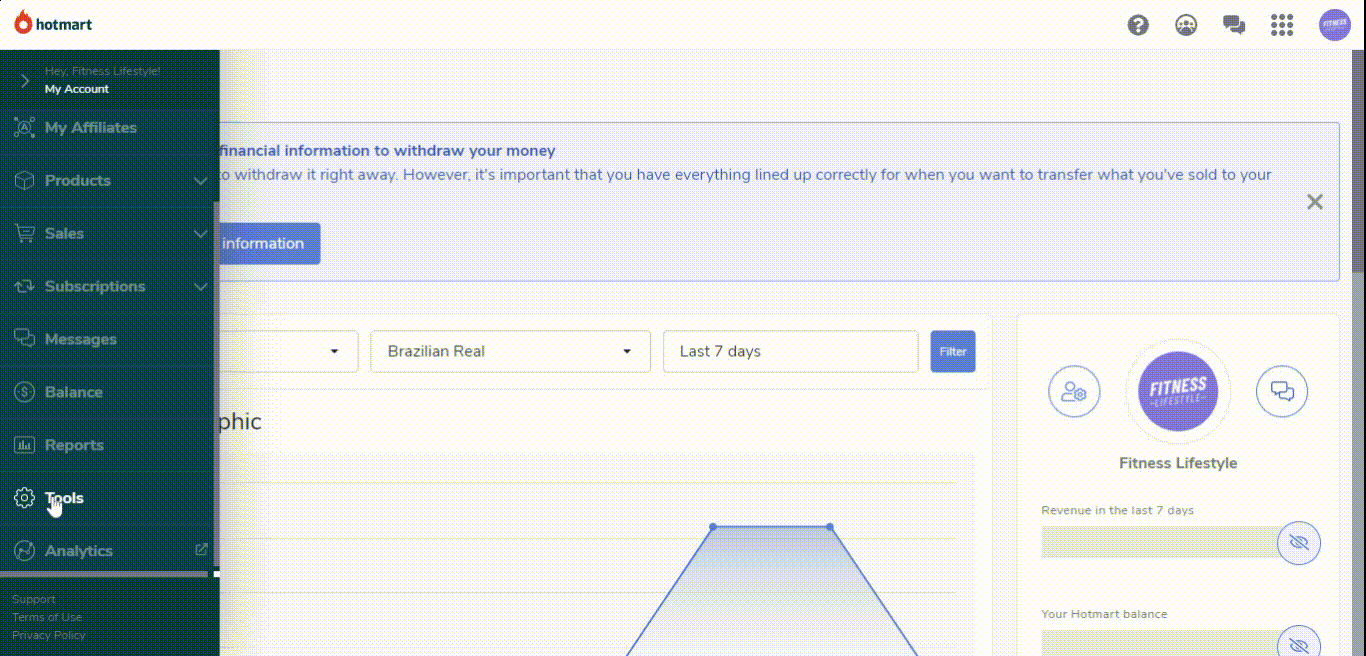Viewport: 1366px width, 656px height.
Task: Open the help question mark icon
Action: click(x=1138, y=25)
